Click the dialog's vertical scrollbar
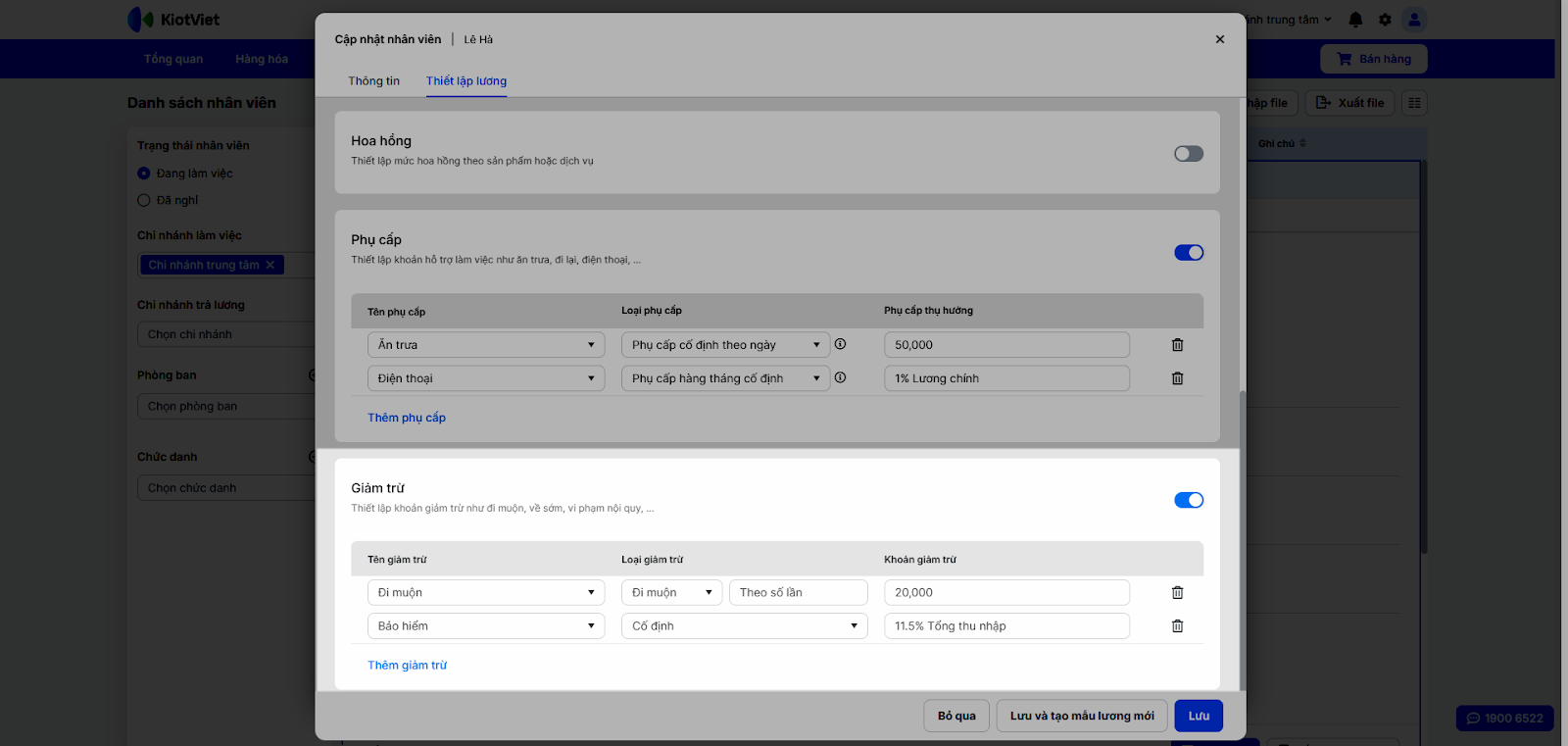The image size is (1568, 746). coord(1243,539)
